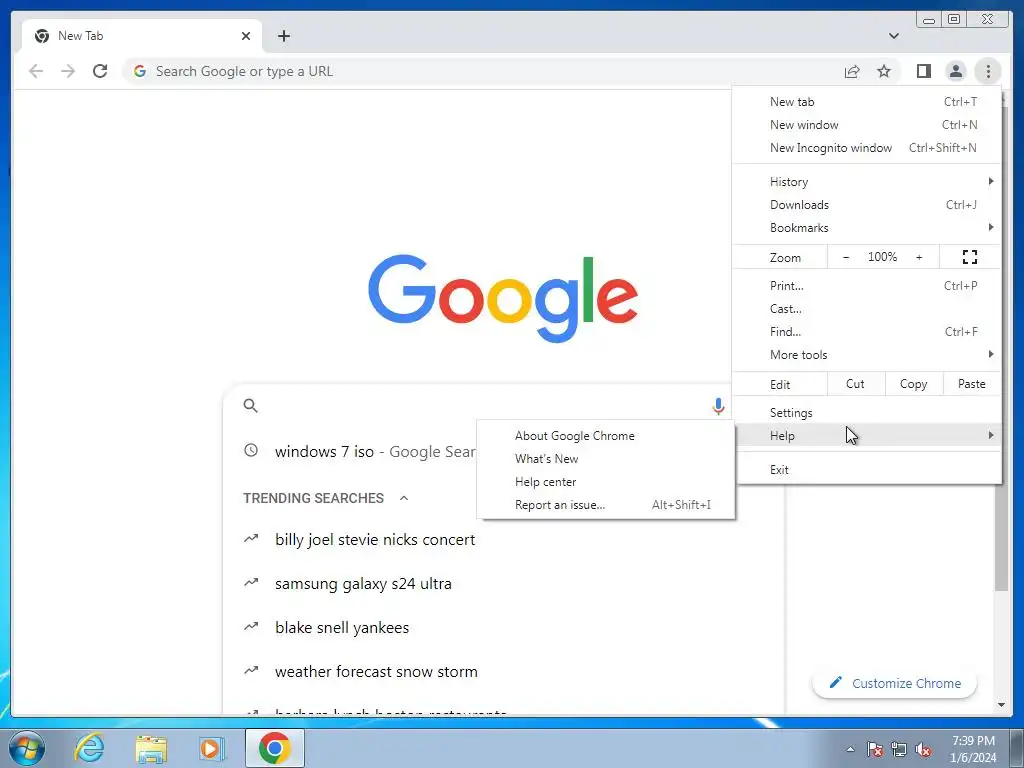The image size is (1024, 768).
Task: Choose Print... from the menu
Action: point(867,285)
